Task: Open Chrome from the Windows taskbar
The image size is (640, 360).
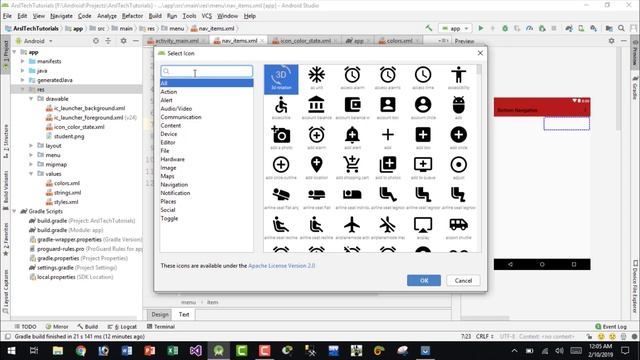Action: point(80,351)
